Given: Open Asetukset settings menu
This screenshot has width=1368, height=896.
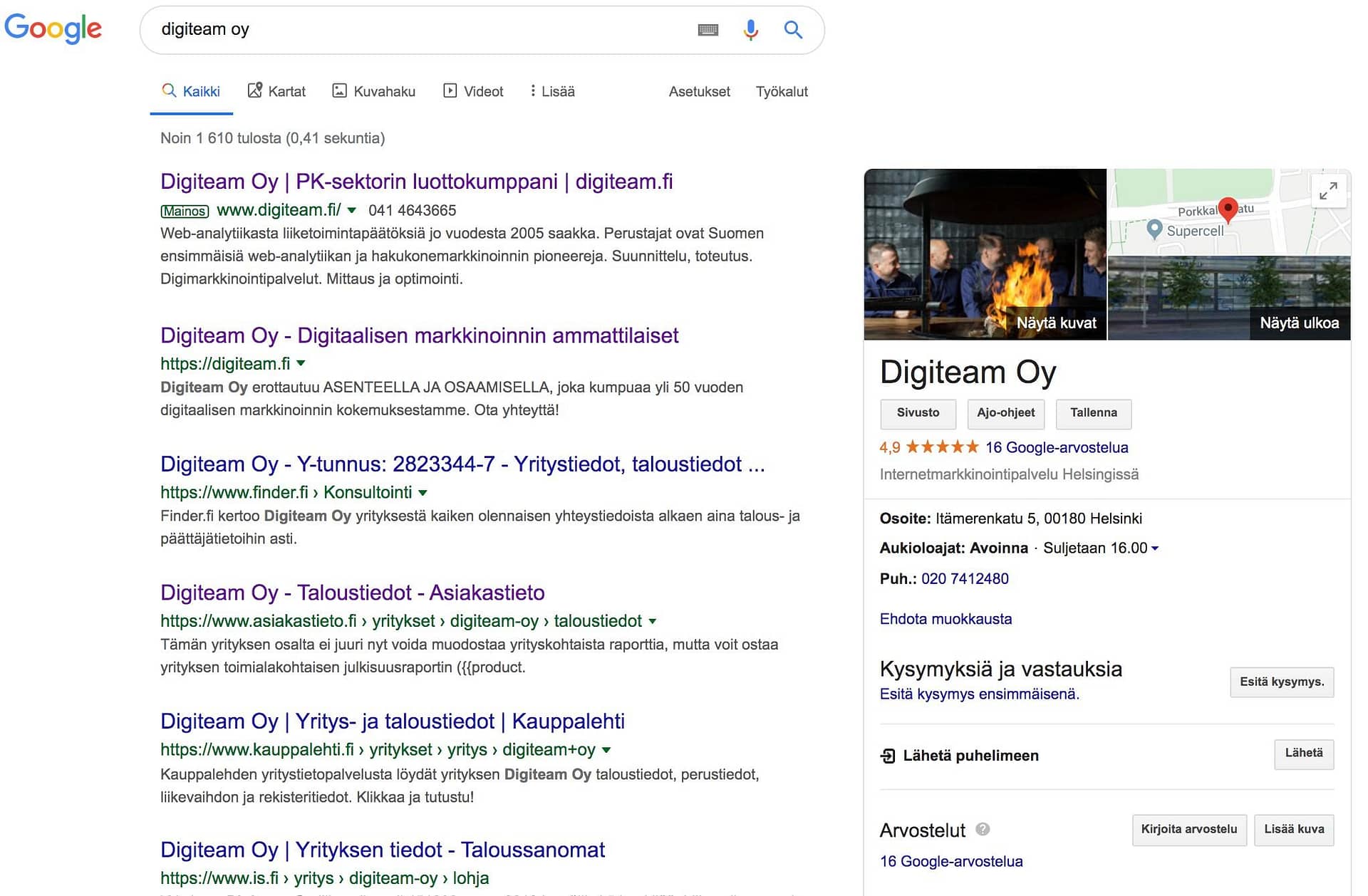Looking at the screenshot, I should pos(699,91).
